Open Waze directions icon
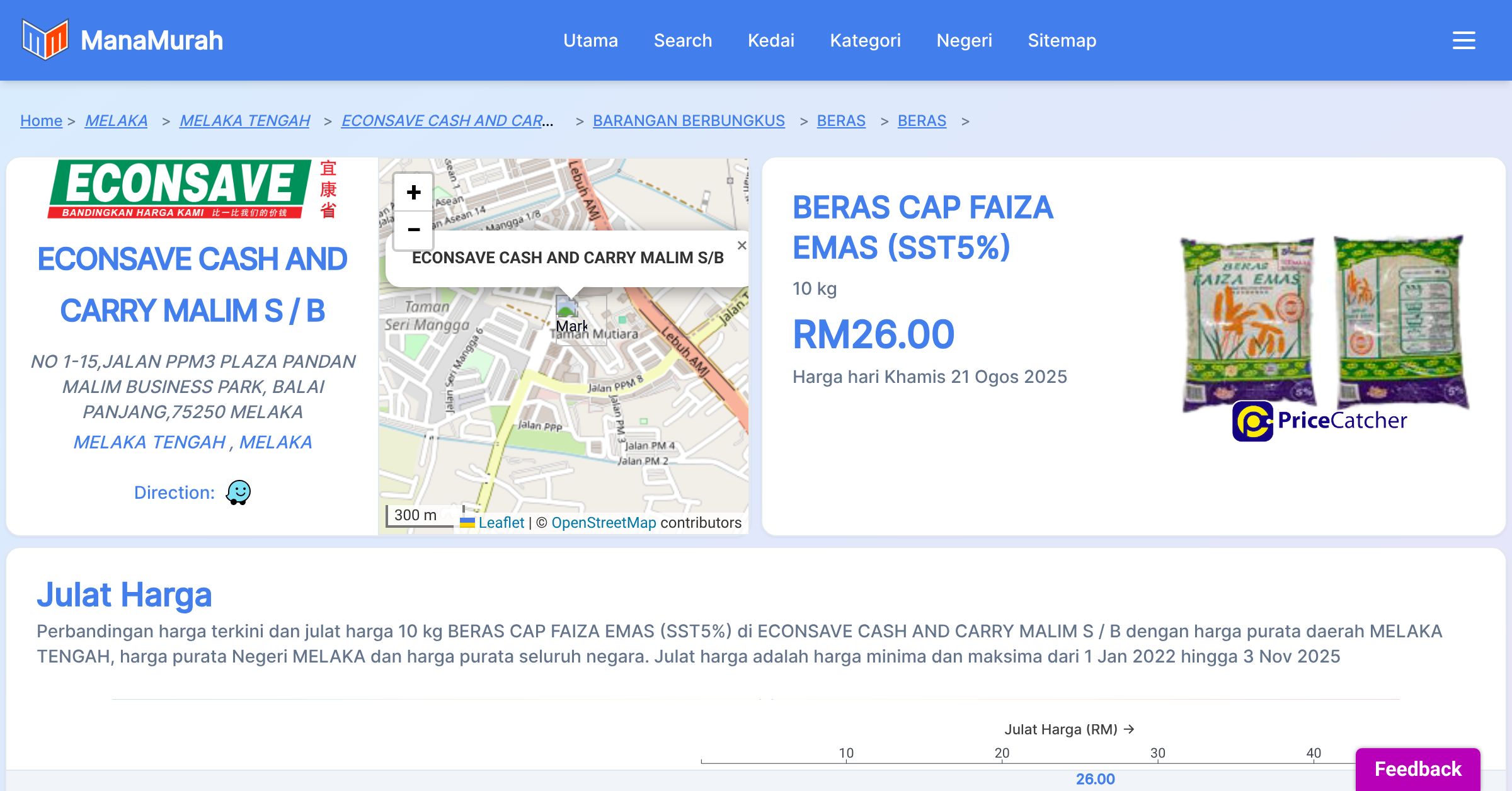The image size is (1512, 791). [x=238, y=492]
